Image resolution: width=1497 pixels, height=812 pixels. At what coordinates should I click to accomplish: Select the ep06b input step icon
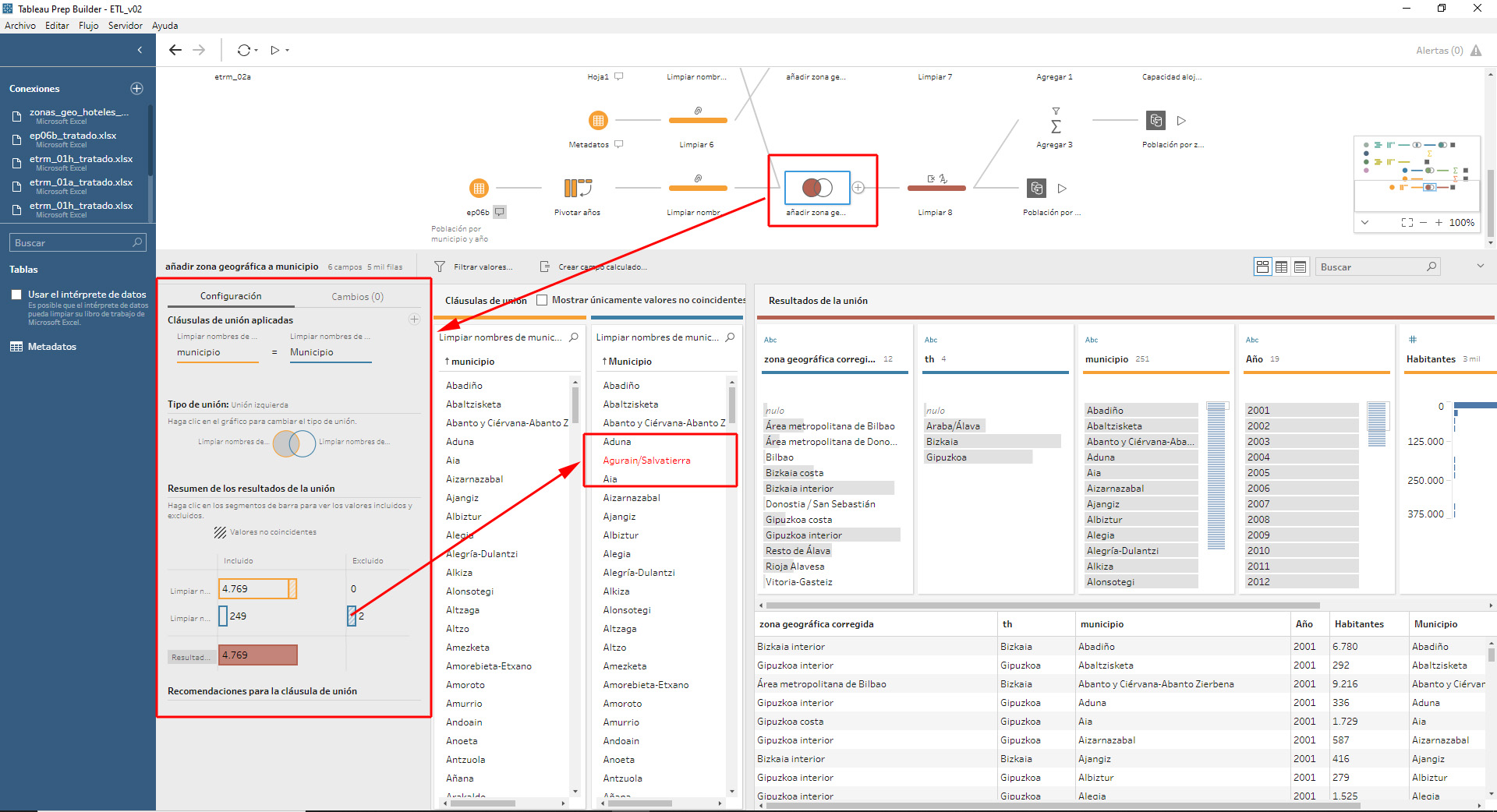click(479, 188)
